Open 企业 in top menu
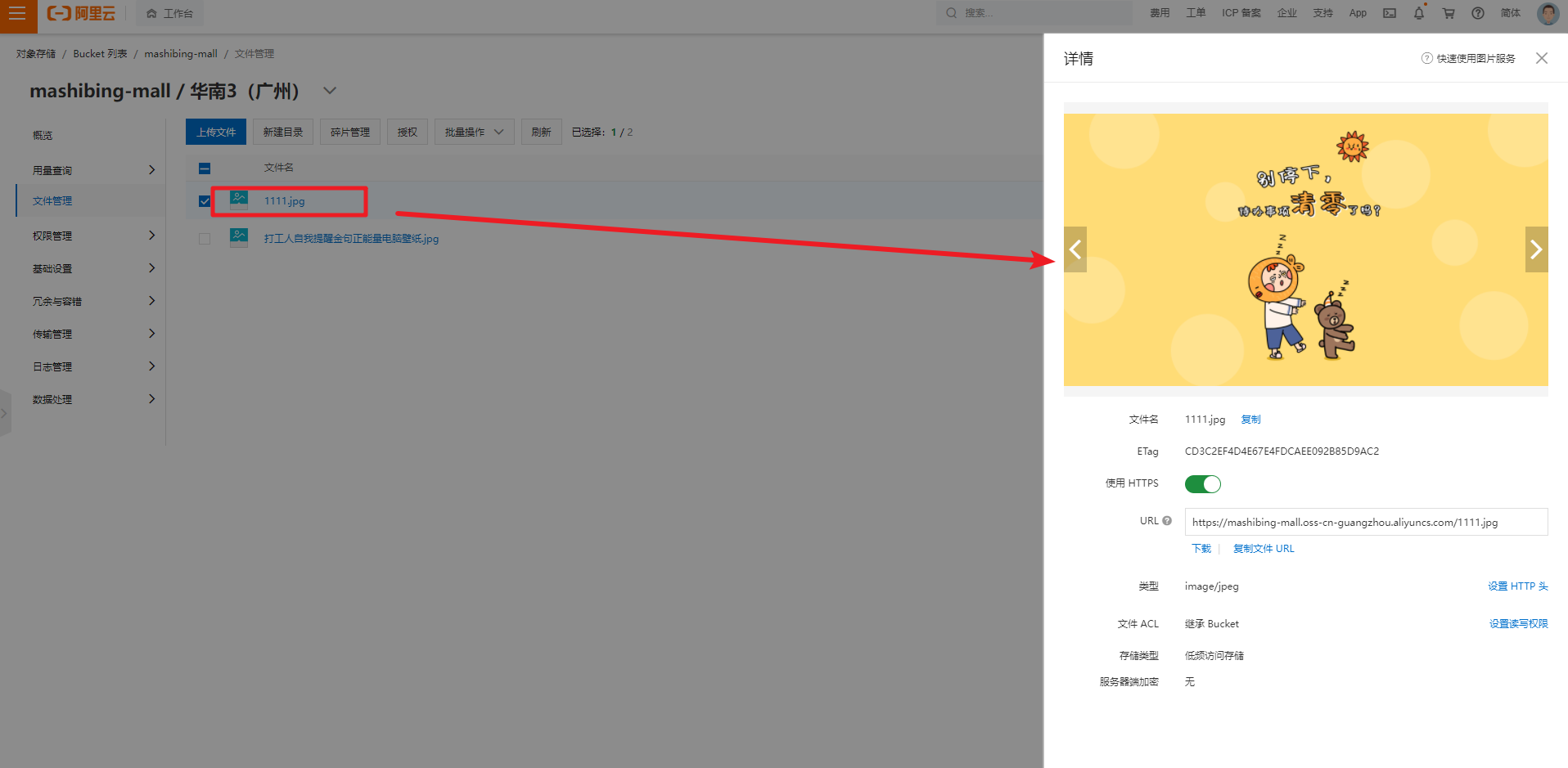 coord(1287,13)
